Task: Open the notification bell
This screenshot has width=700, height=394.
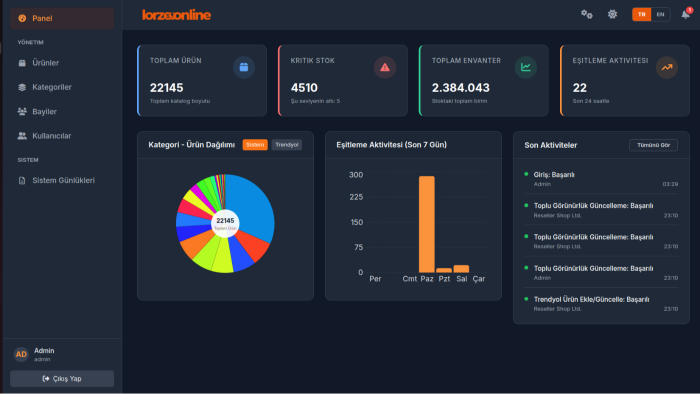Action: pos(686,14)
